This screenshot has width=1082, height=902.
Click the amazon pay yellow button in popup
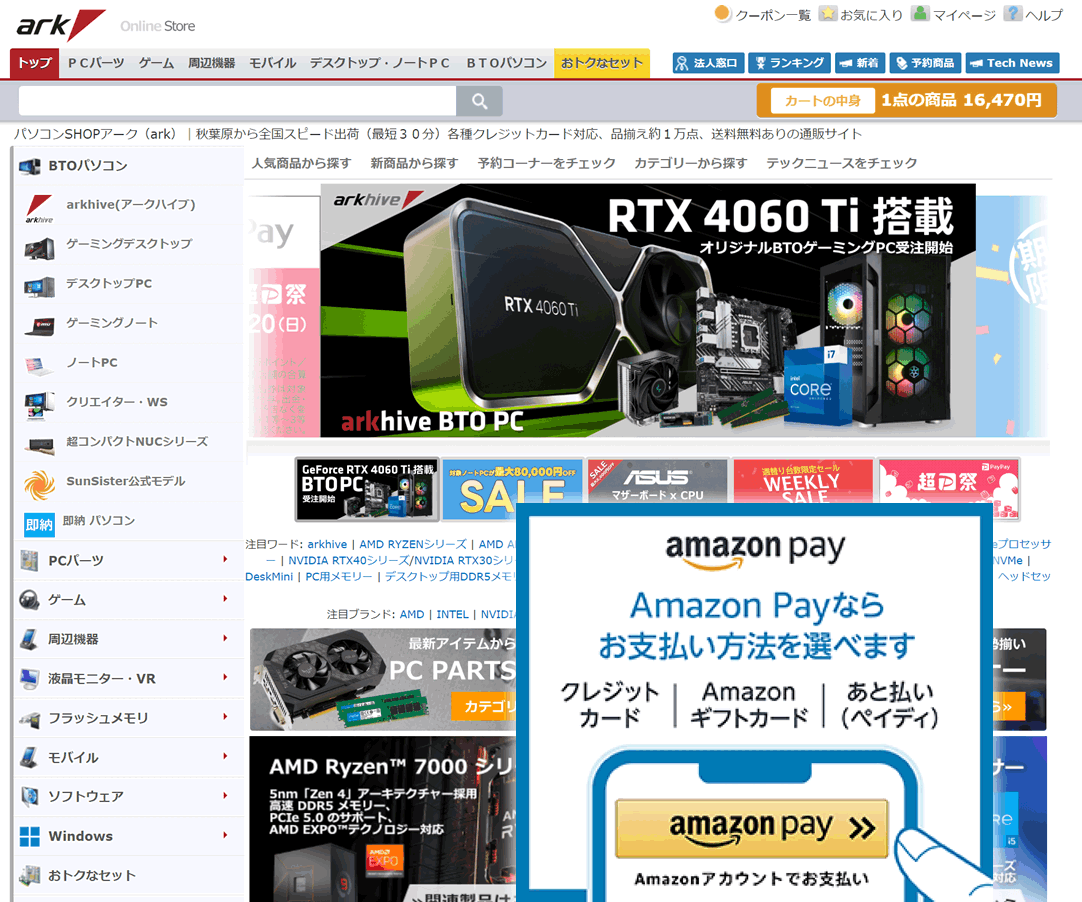click(x=751, y=828)
